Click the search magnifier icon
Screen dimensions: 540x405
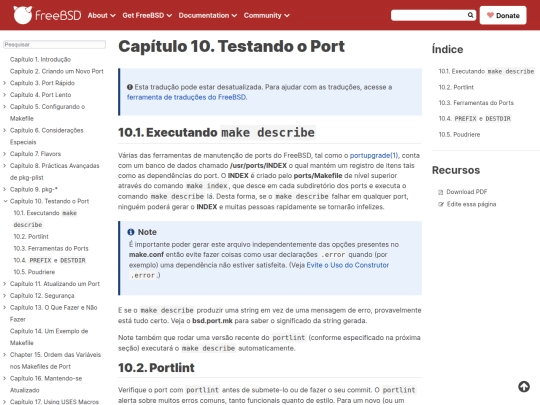point(470,15)
